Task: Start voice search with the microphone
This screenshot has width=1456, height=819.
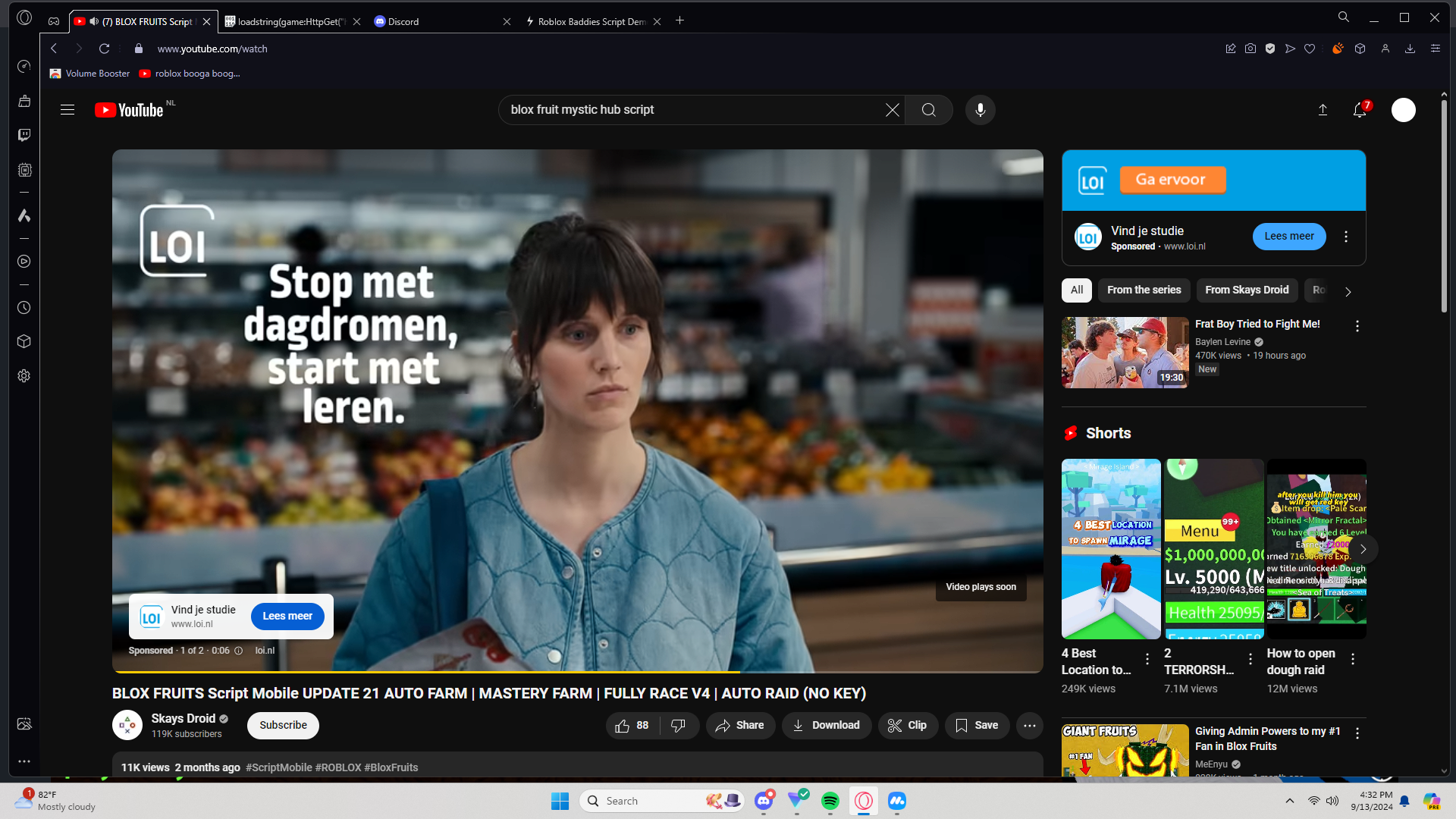Action: tap(981, 110)
